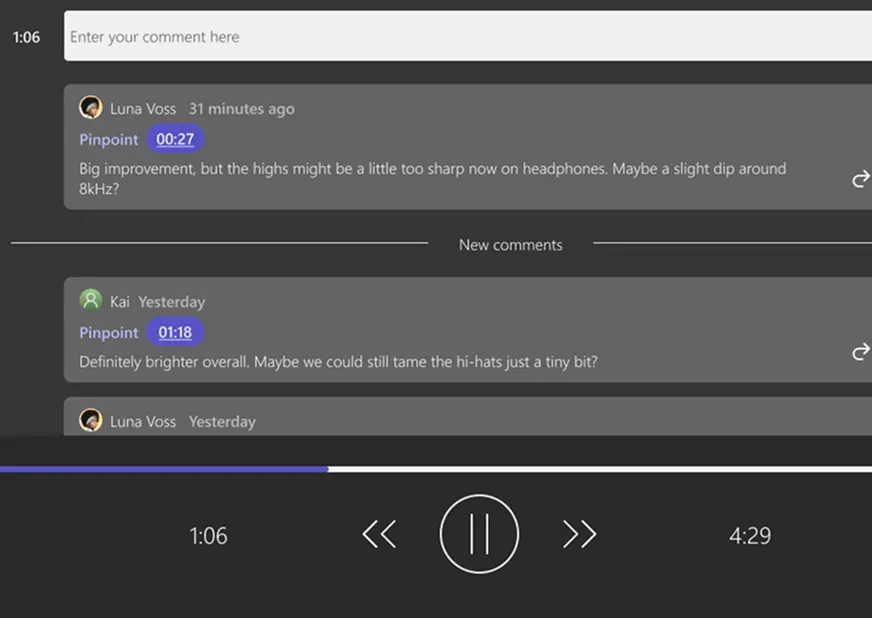Pause the audio playback
872x618 pixels.
coord(479,535)
